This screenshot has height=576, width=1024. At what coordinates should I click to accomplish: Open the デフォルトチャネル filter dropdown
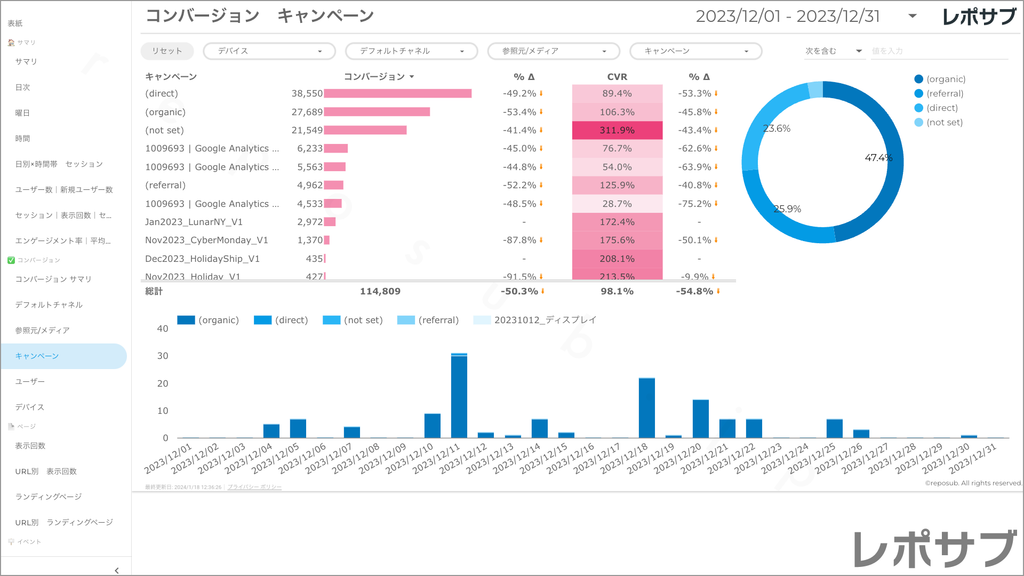[410, 51]
